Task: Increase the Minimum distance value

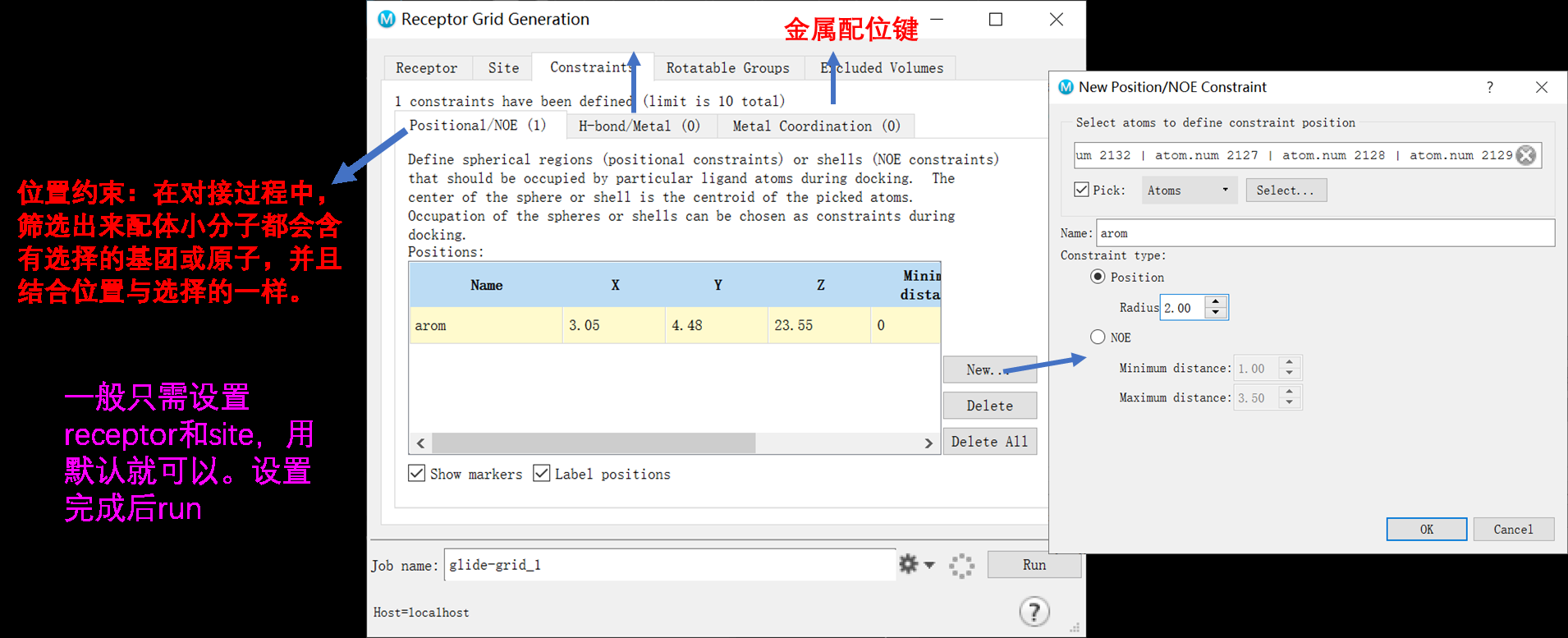Action: click(x=1290, y=362)
